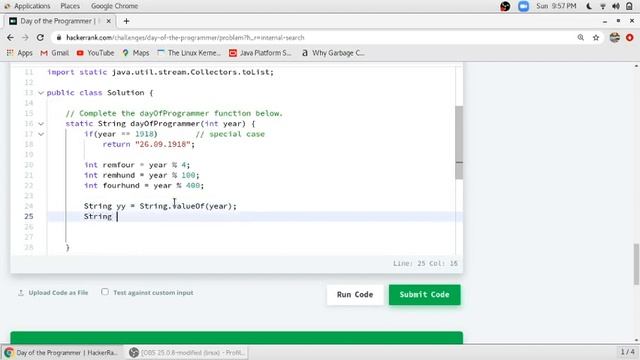Reload the HackerRank page
This screenshot has height=360, width=640.
pos(40,38)
